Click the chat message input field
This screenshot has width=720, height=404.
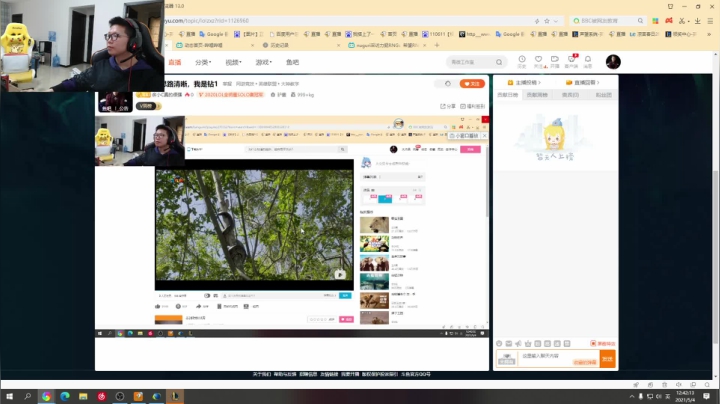557,359
